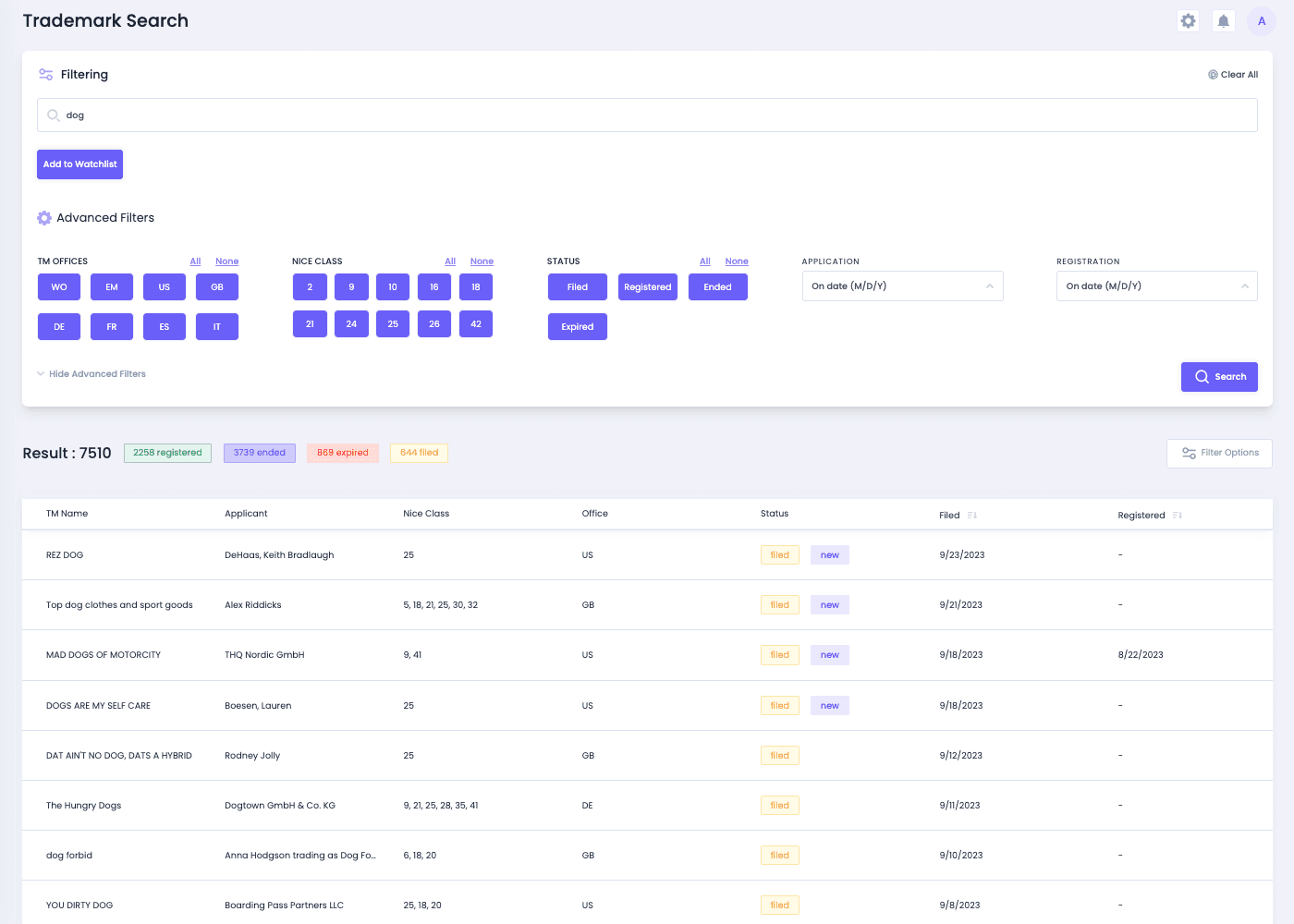Toggle Nice Class 10 filter
This screenshot has width=1294, height=924.
coord(393,287)
